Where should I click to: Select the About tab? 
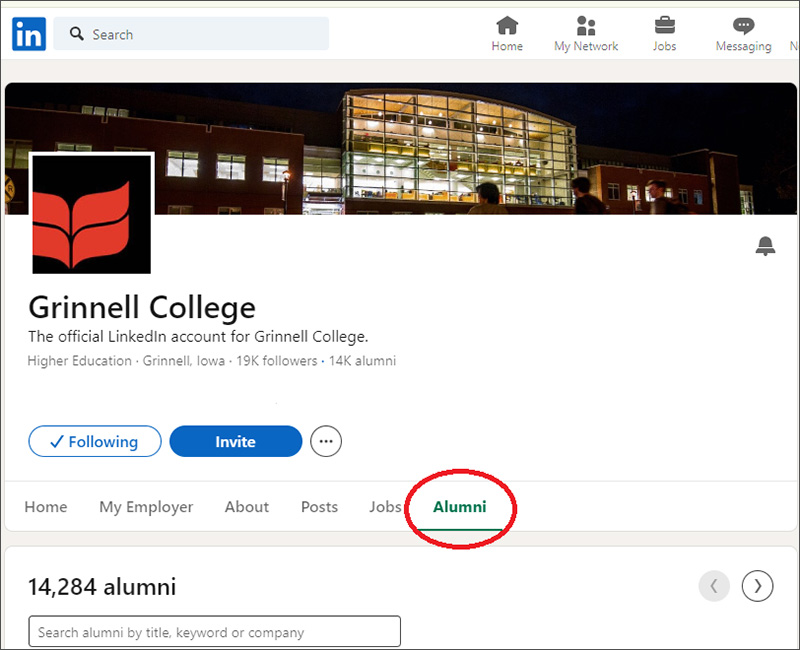(x=247, y=507)
